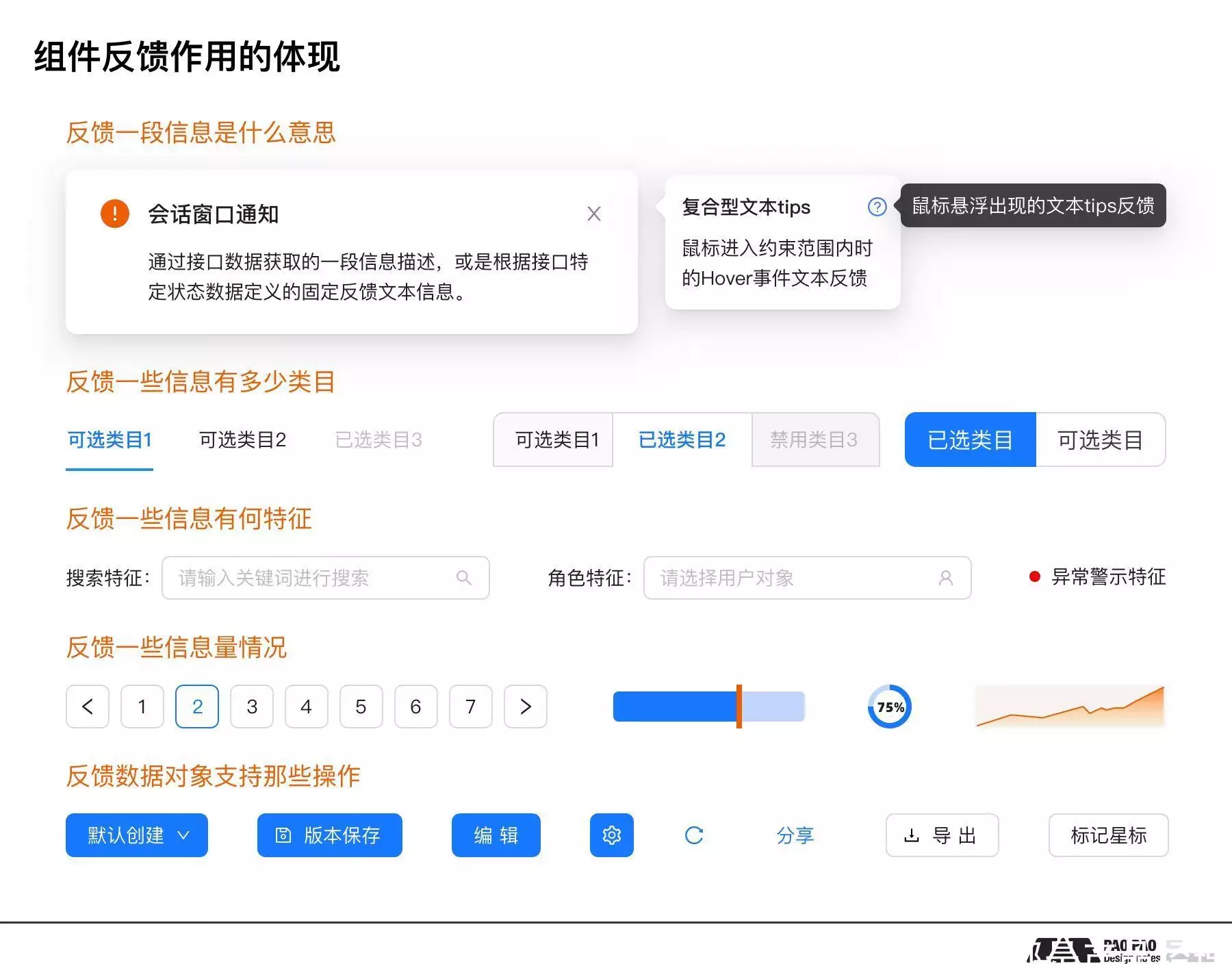1232x979 pixels.
Task: Go to page 2
Action: [x=197, y=707]
